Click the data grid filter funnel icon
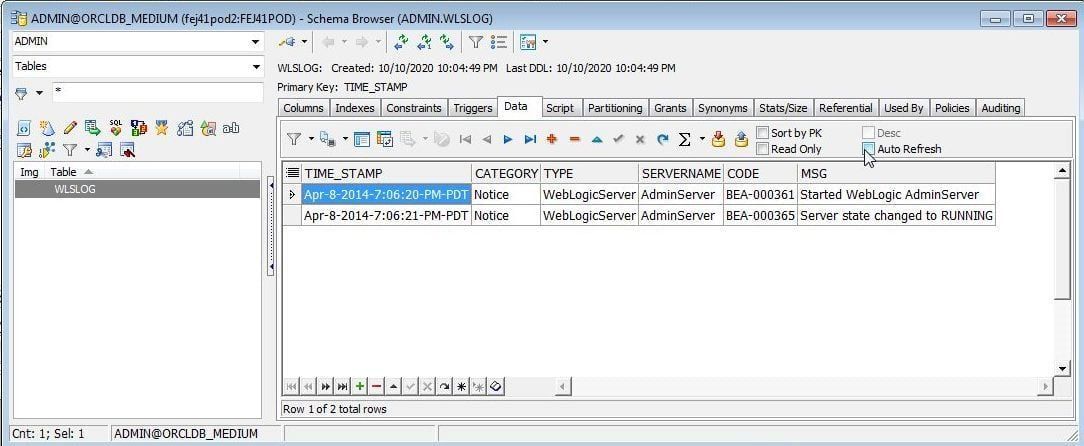Image resolution: width=1084 pixels, height=446 pixels. click(x=294, y=140)
